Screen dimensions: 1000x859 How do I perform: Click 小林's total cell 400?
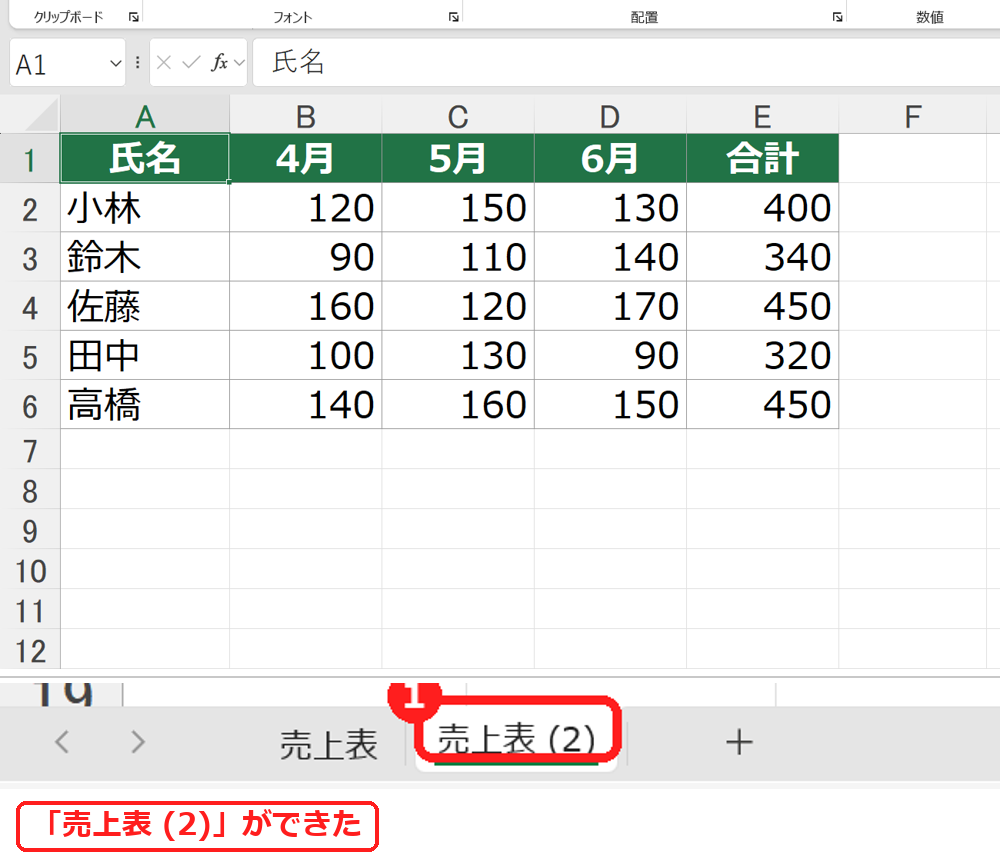click(x=763, y=208)
